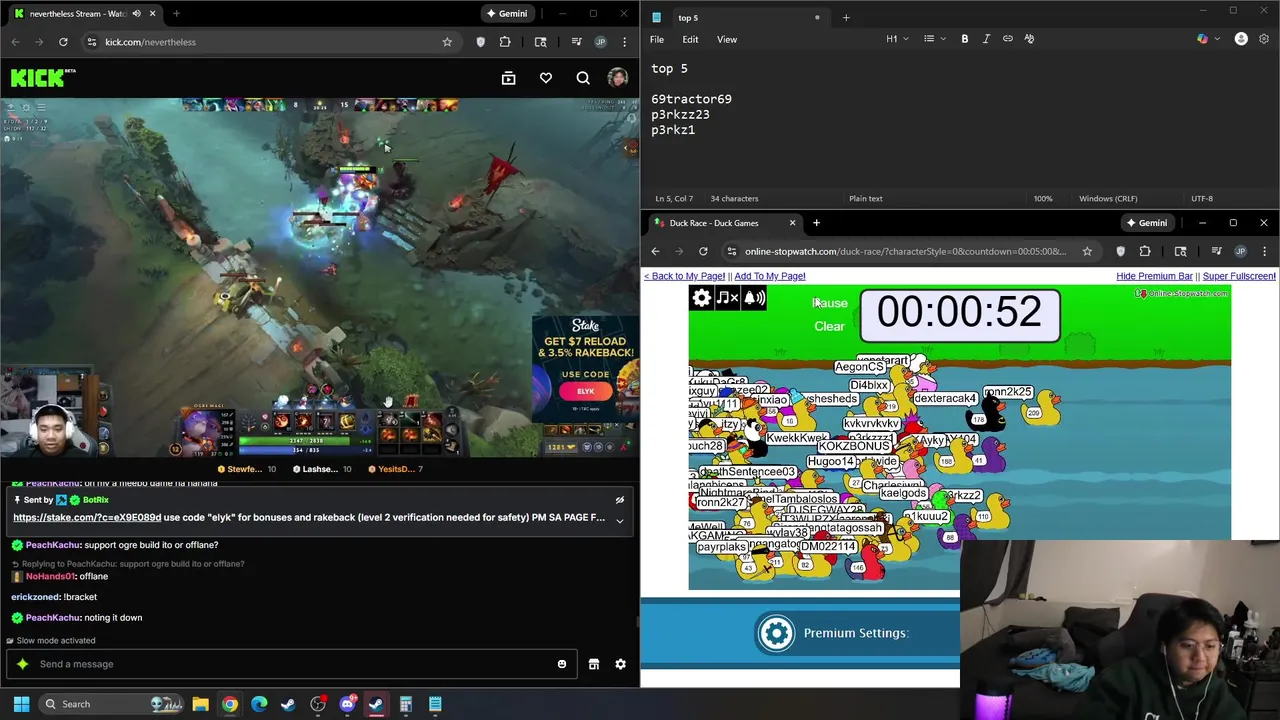
Task: Click Windows (CRLF) line ending indicator
Action: click(1110, 198)
